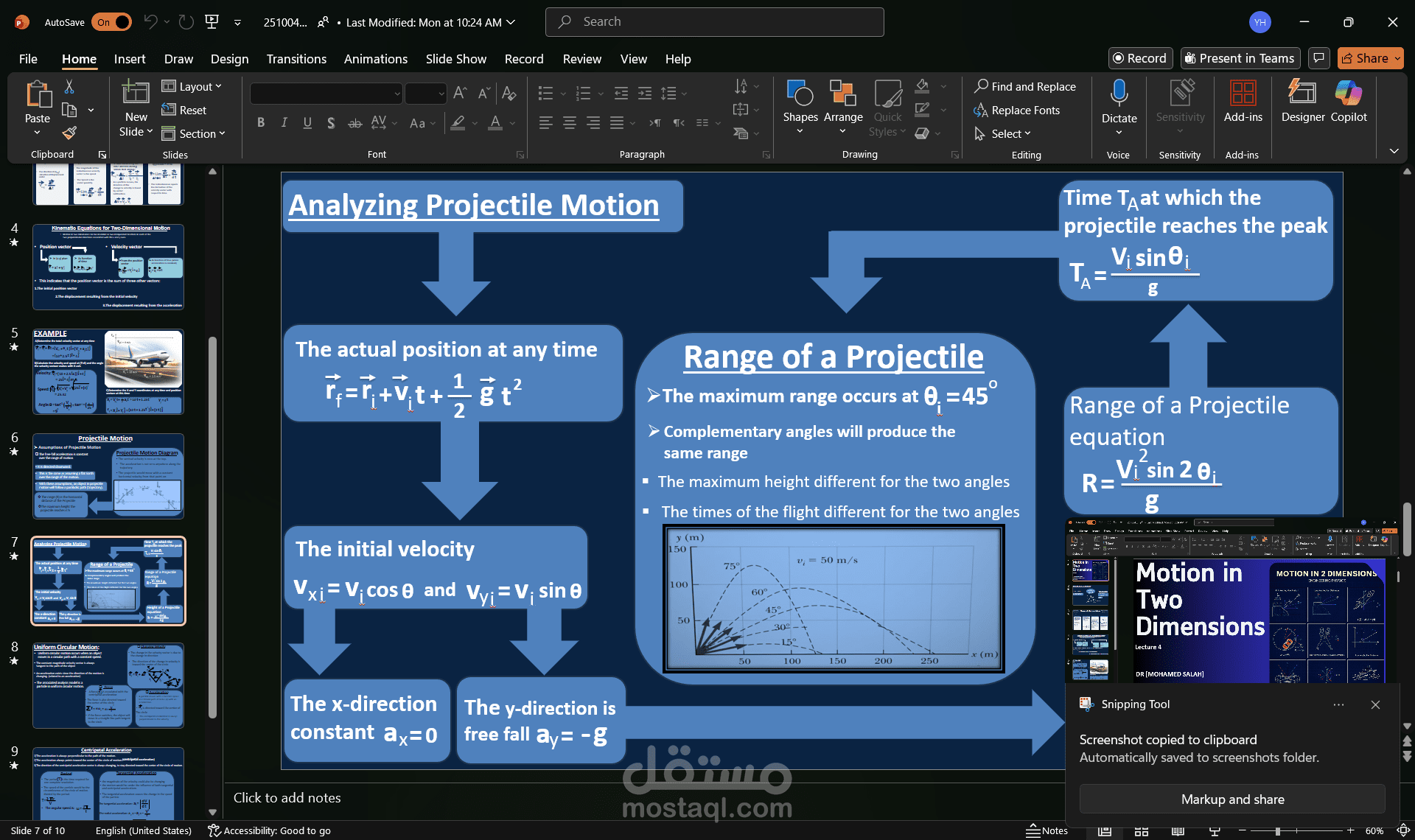Open the Transitions tab
The height and width of the screenshot is (840, 1415).
(296, 59)
